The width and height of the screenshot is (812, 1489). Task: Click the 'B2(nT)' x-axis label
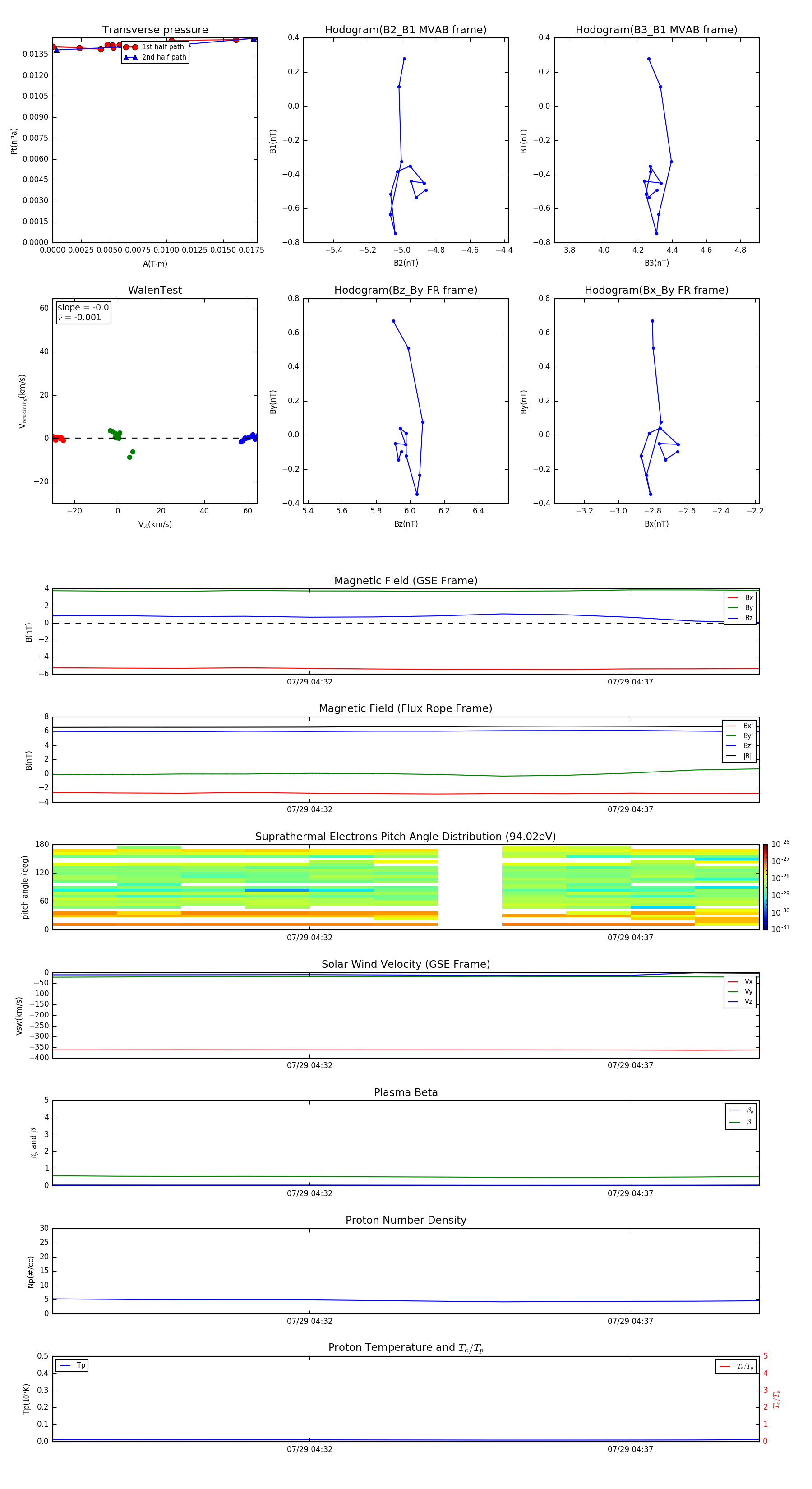coord(406,263)
